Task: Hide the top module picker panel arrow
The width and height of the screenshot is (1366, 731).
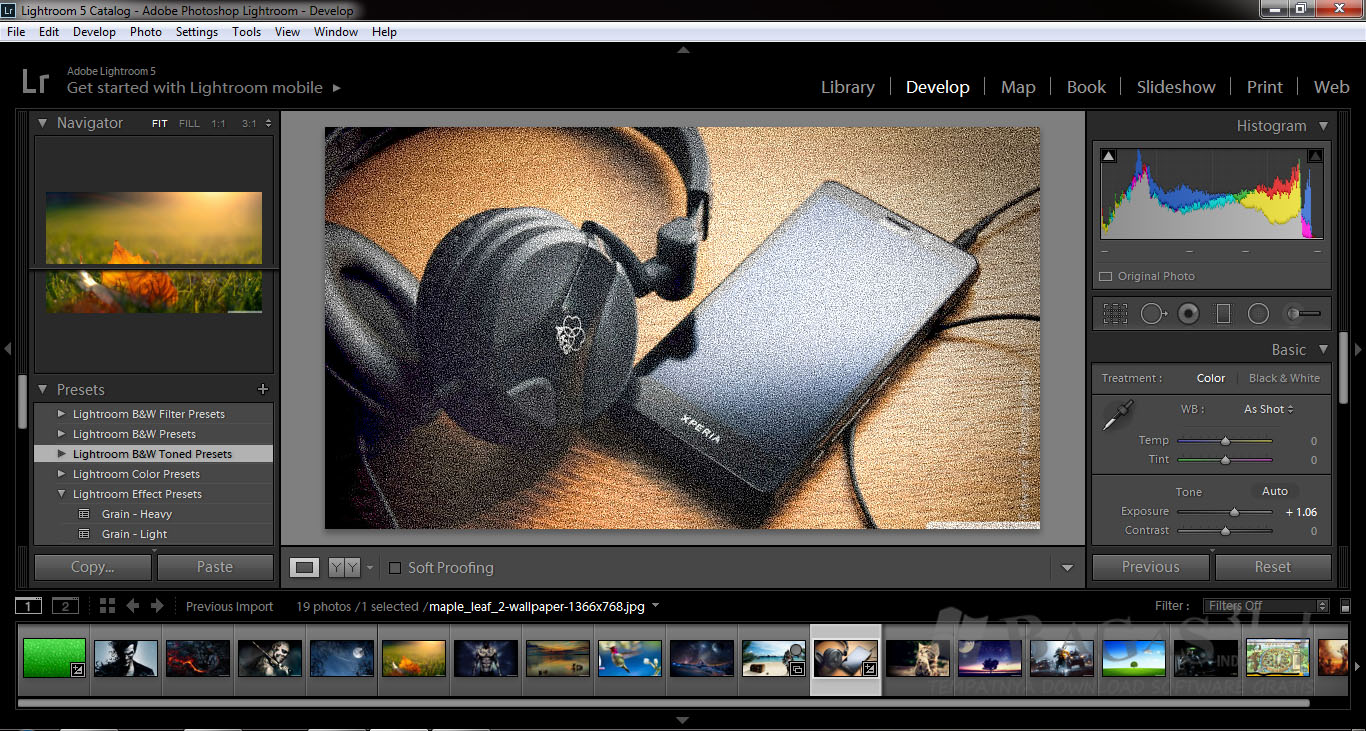Action: pyautogui.click(x=683, y=49)
